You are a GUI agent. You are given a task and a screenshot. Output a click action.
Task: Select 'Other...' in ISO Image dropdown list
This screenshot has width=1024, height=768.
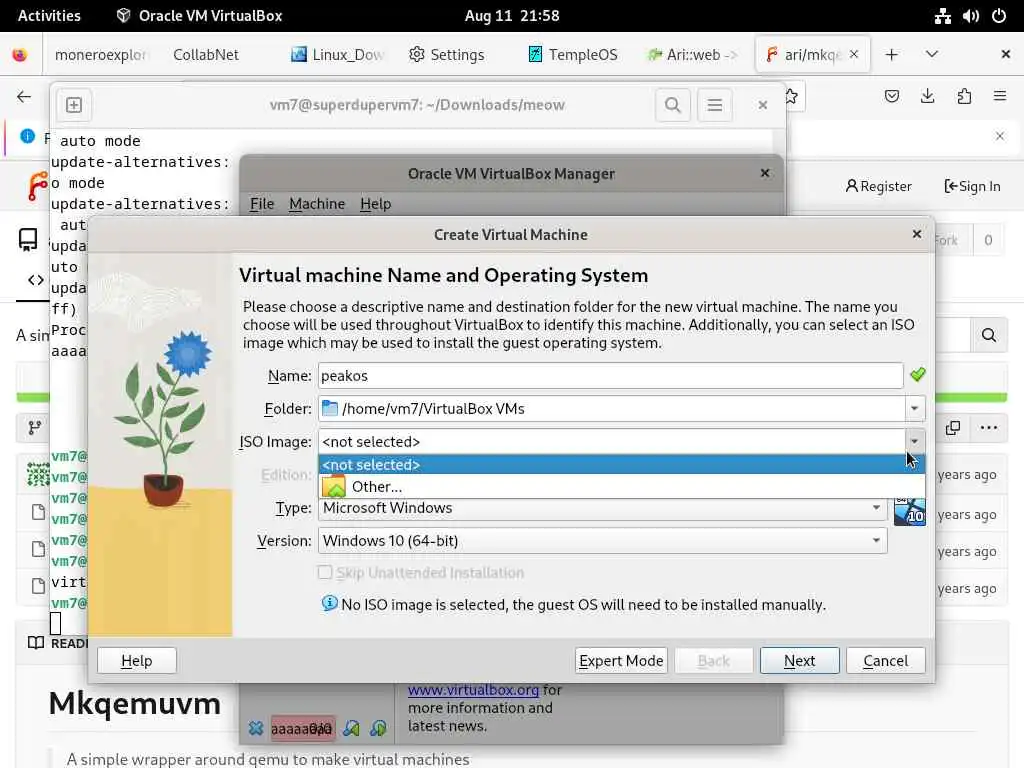coord(621,487)
